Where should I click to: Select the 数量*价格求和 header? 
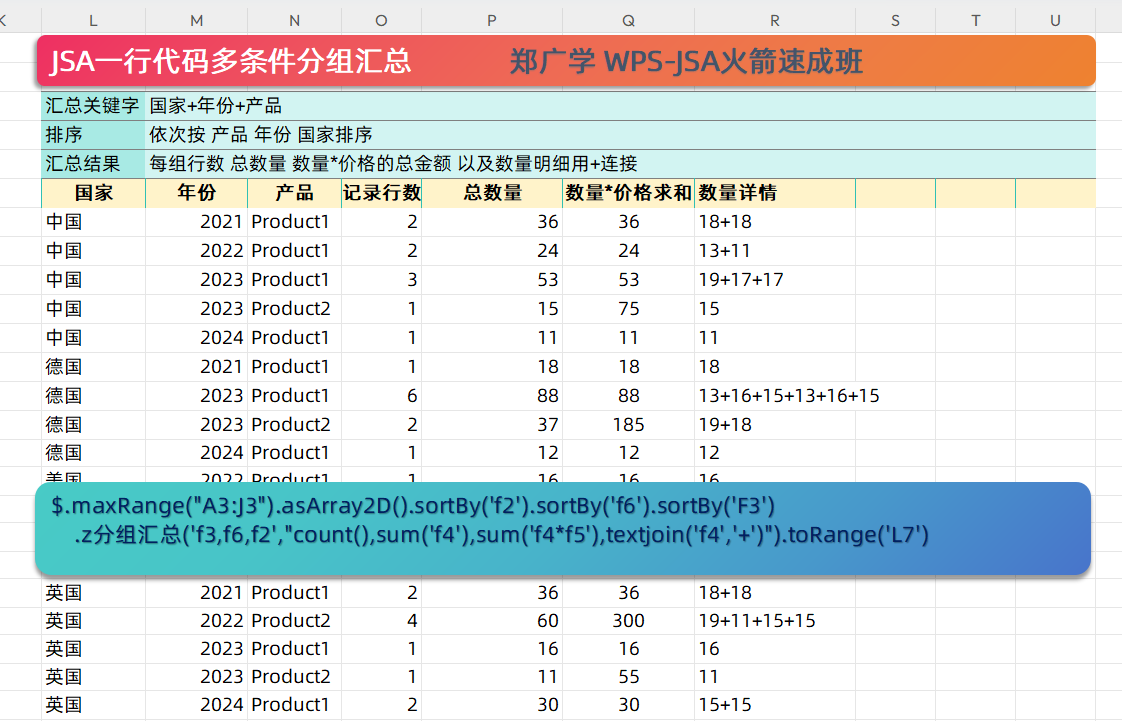click(627, 193)
